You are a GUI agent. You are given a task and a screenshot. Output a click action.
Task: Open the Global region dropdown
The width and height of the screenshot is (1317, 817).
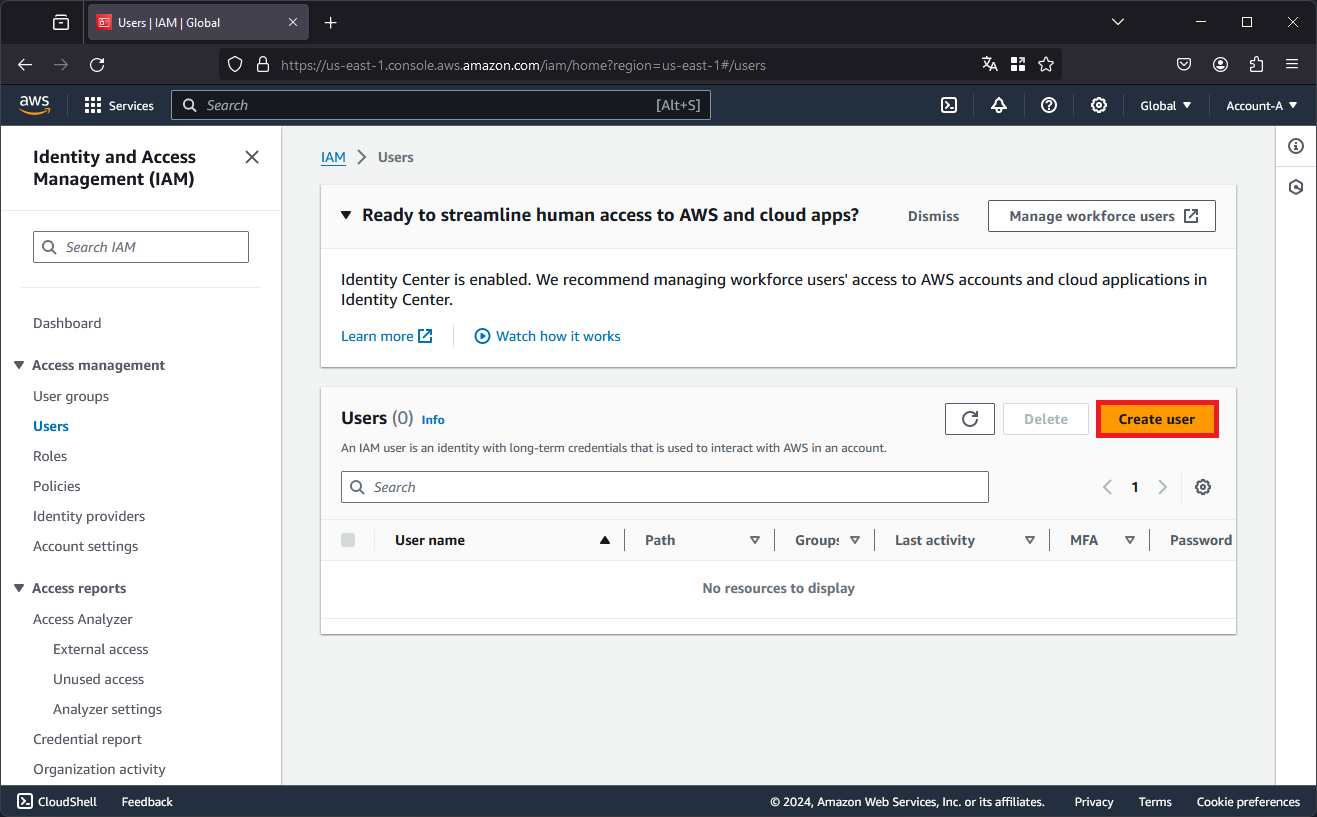click(1166, 105)
